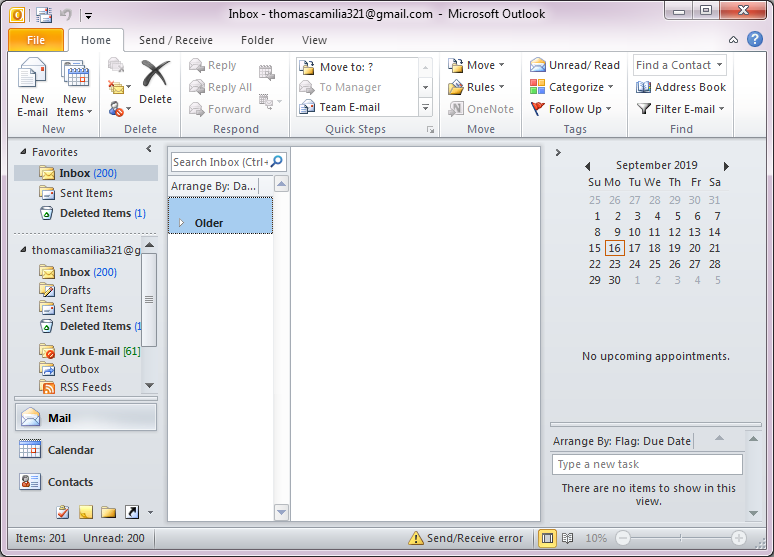Open the Rules dropdown

coord(476,87)
